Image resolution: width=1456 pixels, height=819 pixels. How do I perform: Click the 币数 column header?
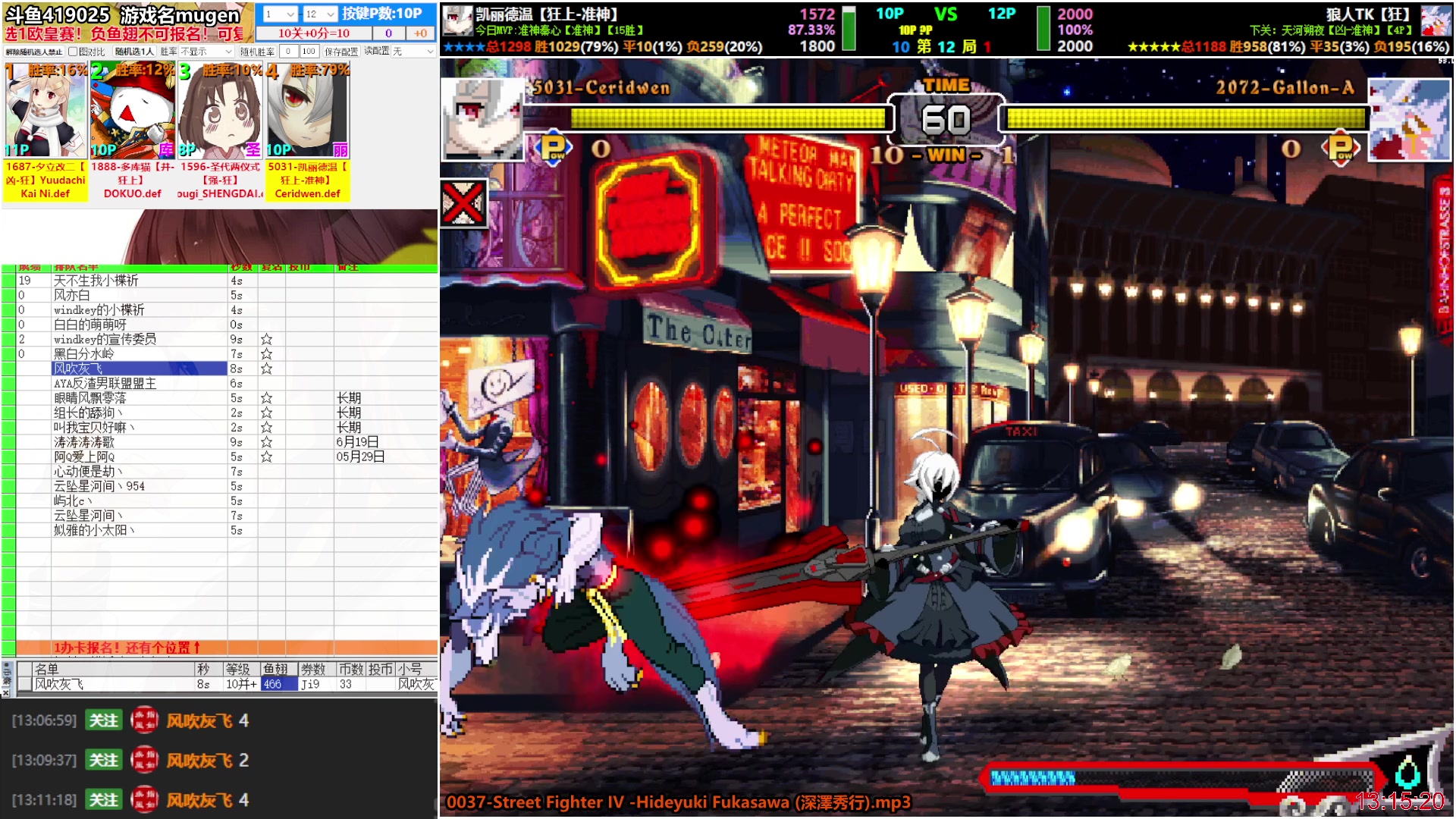351,669
